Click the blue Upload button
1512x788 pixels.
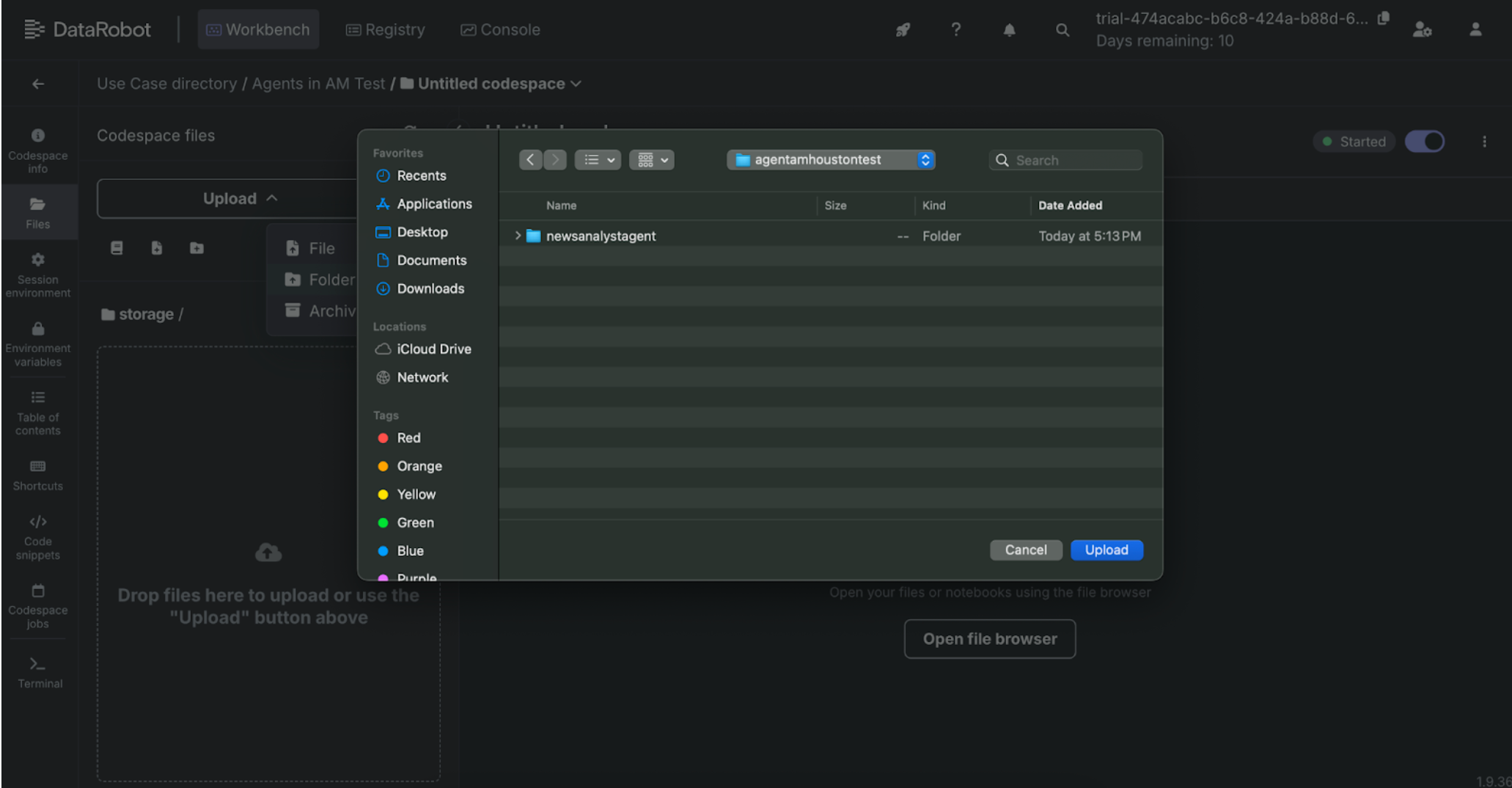[1106, 550]
